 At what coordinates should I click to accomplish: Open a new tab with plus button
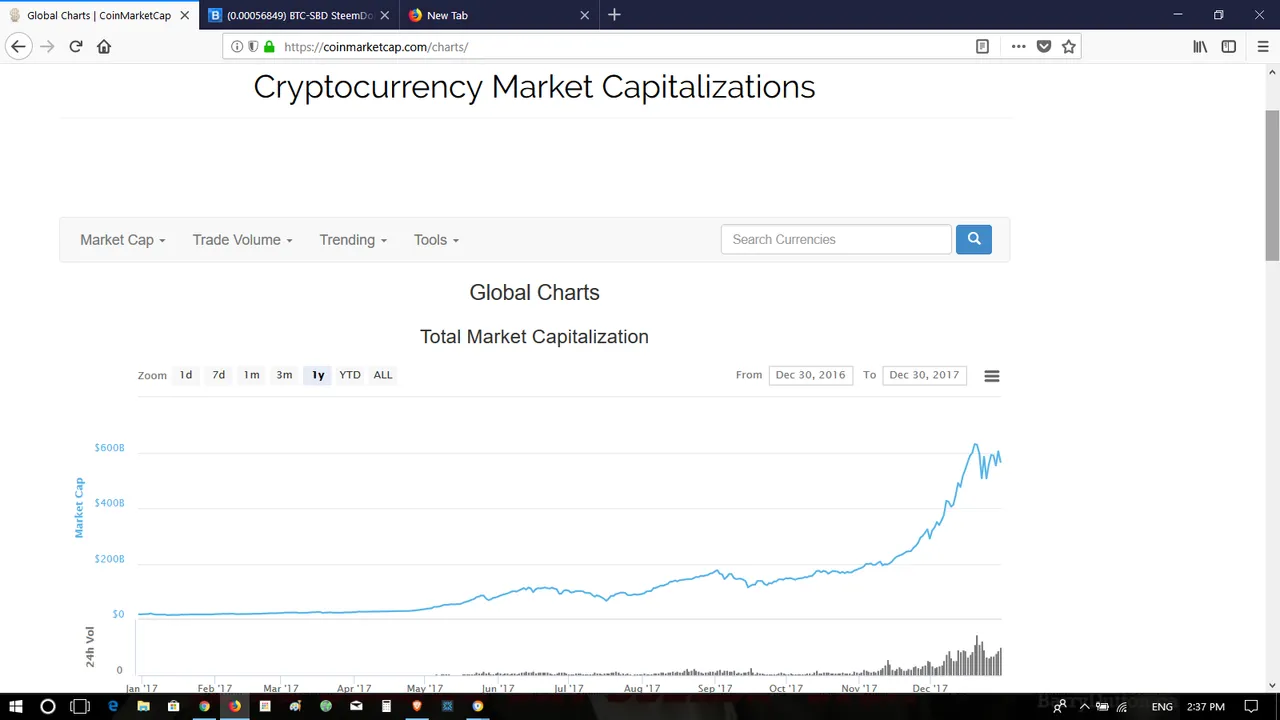[x=614, y=15]
